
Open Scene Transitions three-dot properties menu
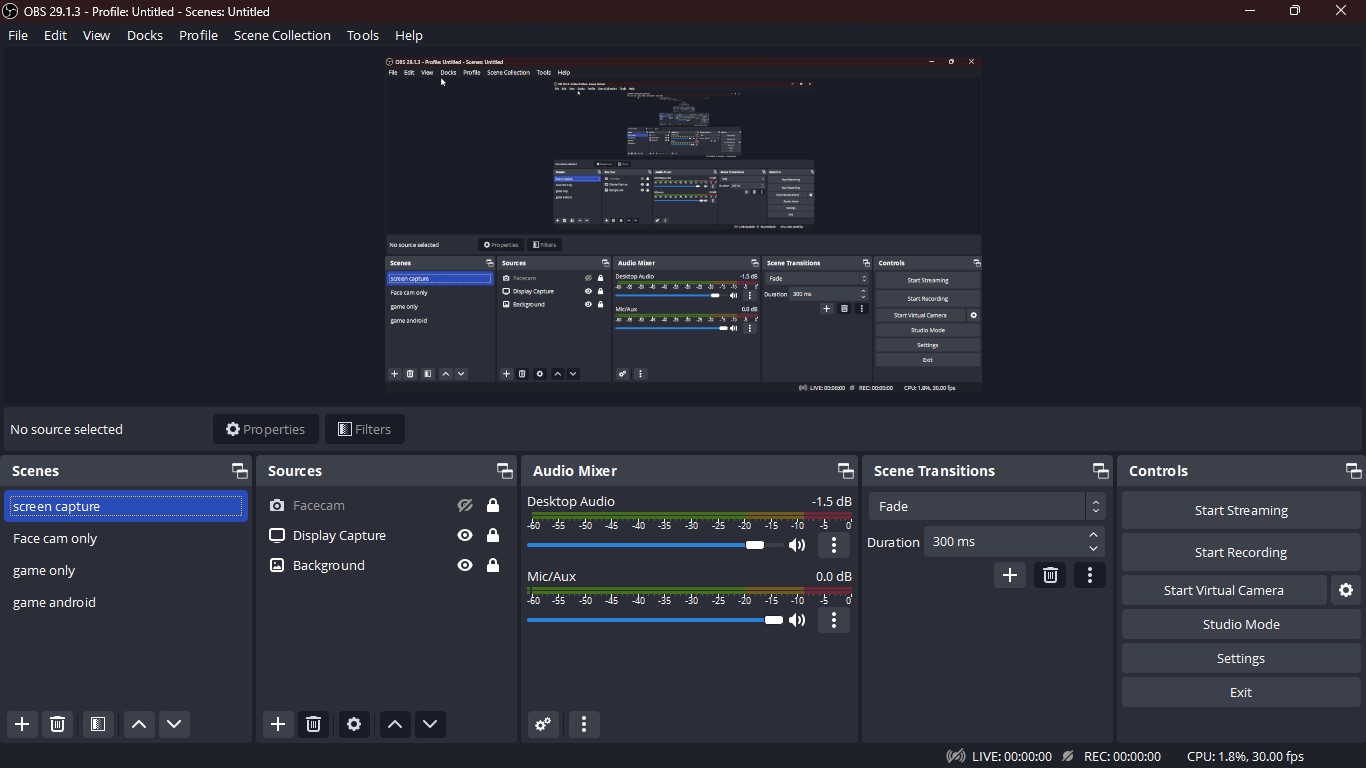point(1089,575)
